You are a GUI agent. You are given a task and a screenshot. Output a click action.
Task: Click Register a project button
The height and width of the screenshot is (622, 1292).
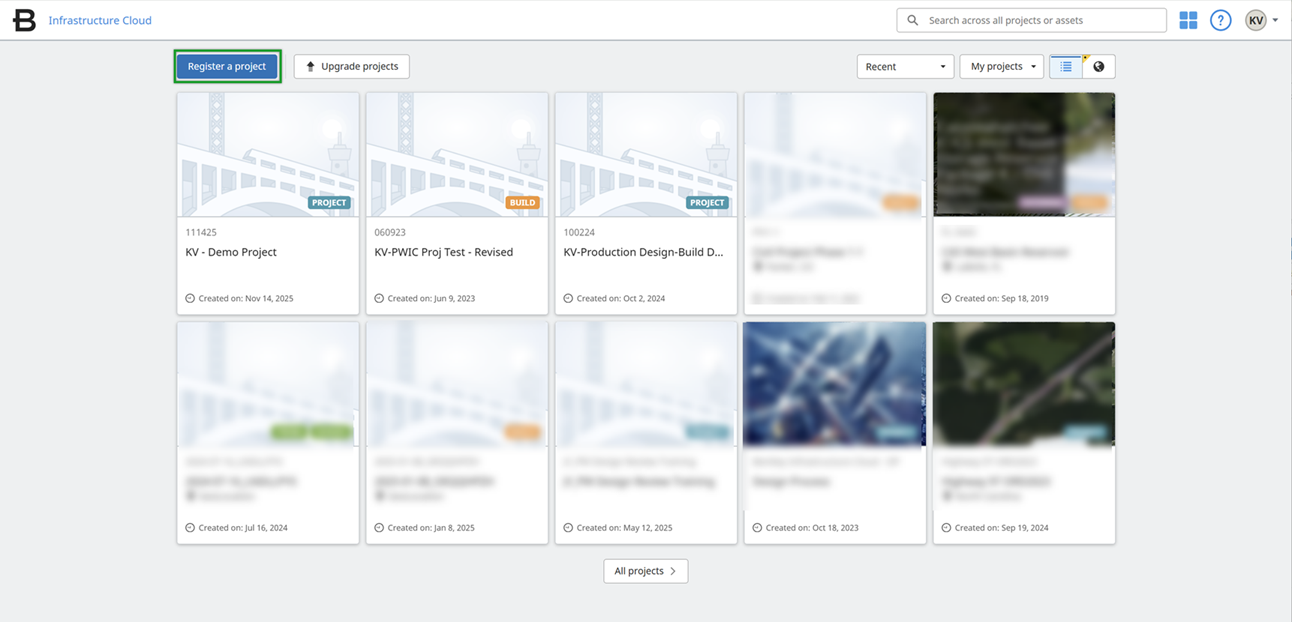tap(227, 66)
